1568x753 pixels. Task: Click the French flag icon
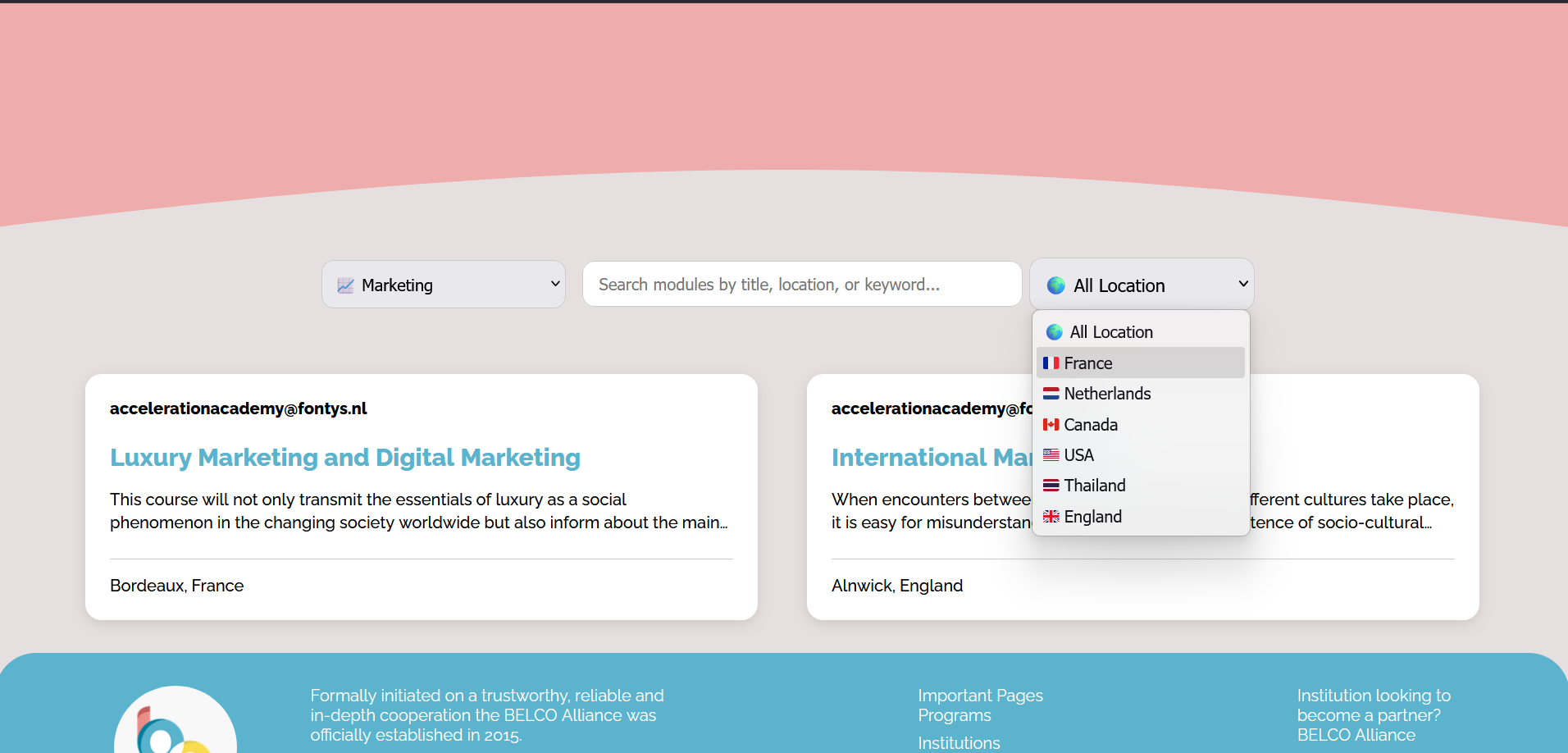point(1051,363)
